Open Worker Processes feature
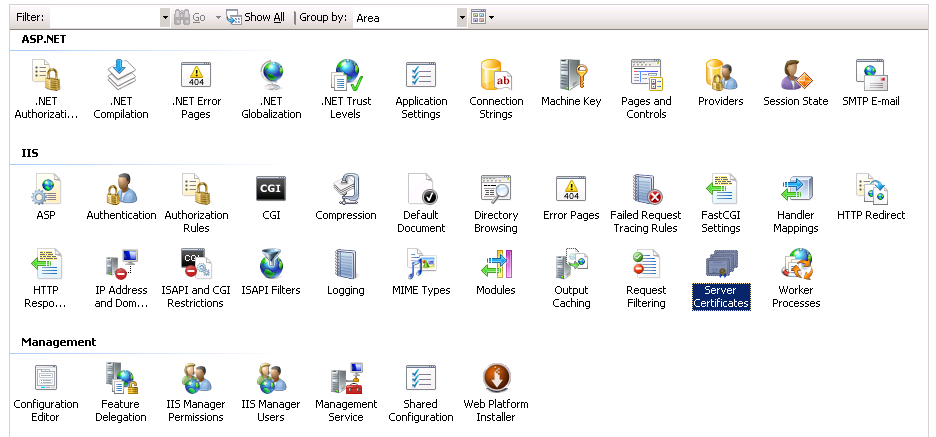 tap(796, 279)
